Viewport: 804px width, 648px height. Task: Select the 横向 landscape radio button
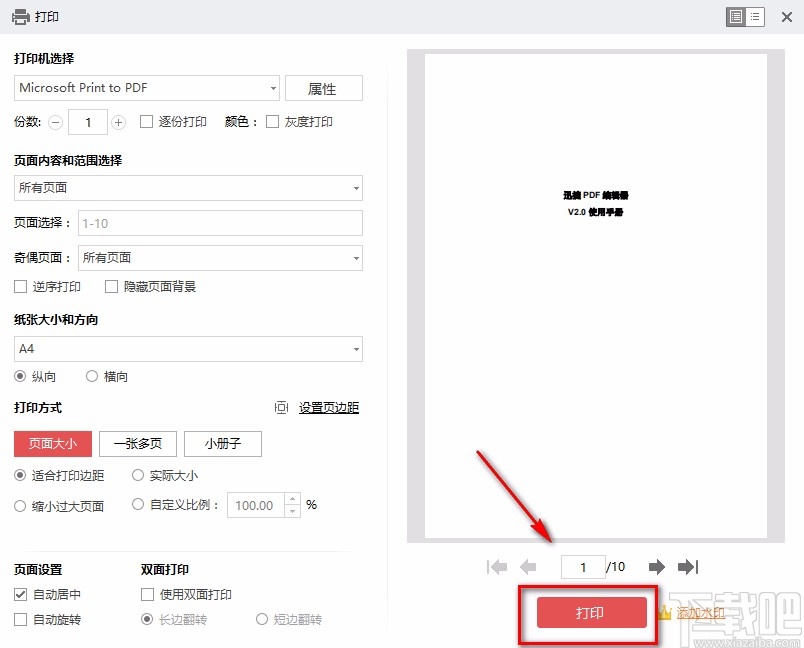coord(92,377)
